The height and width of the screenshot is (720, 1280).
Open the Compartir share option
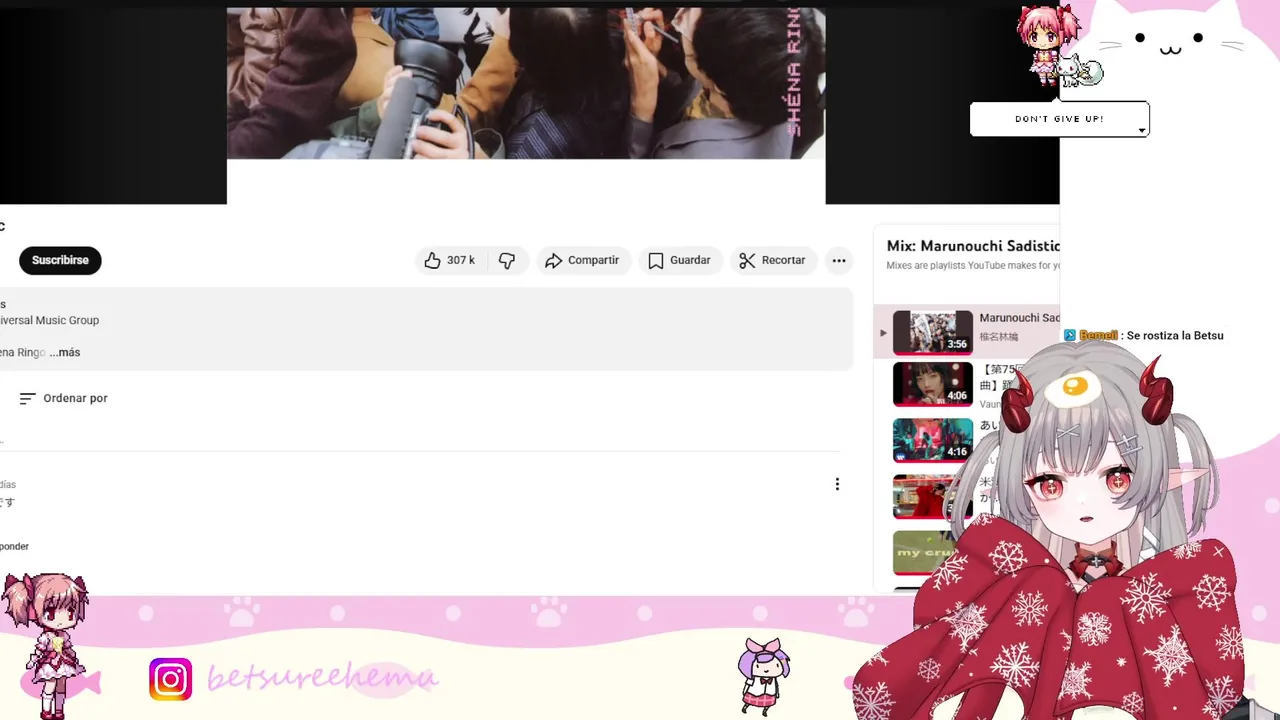coord(583,260)
